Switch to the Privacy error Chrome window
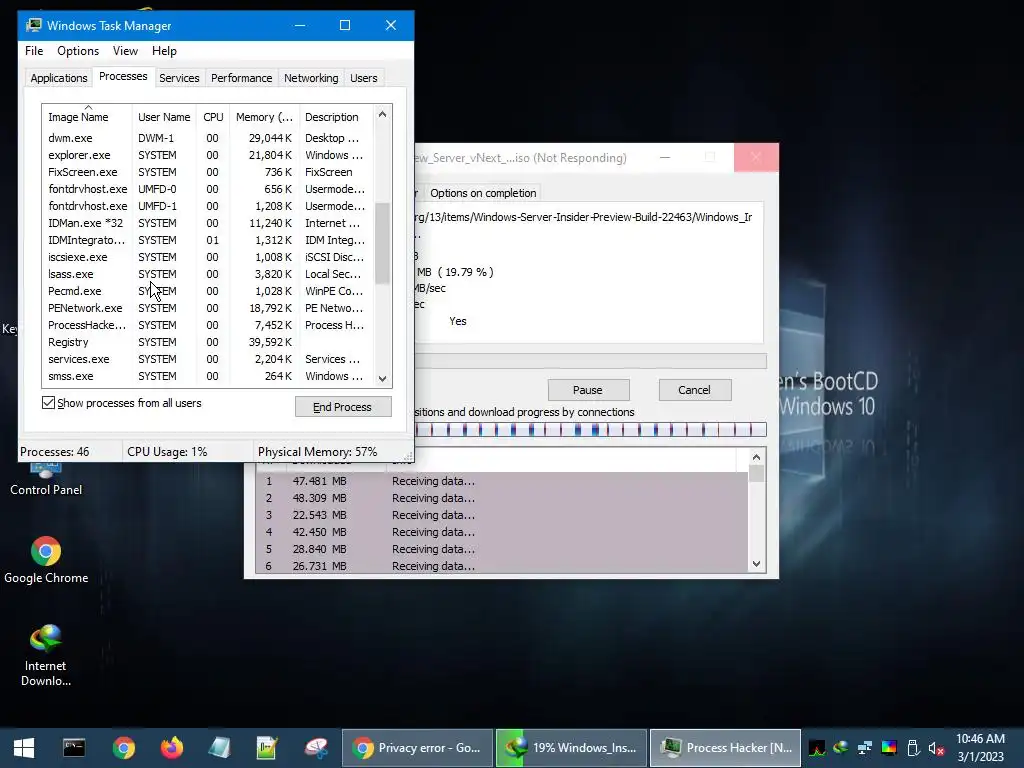 (417, 748)
